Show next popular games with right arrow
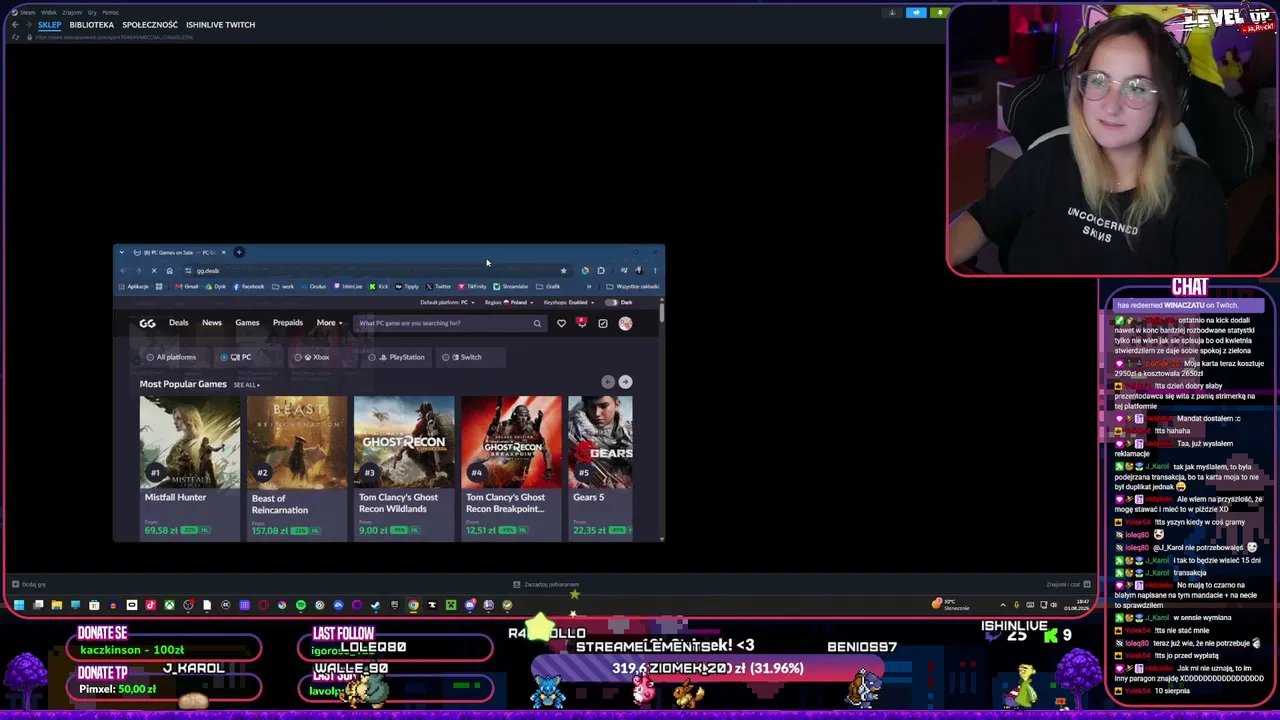The image size is (1280, 720). tap(625, 382)
